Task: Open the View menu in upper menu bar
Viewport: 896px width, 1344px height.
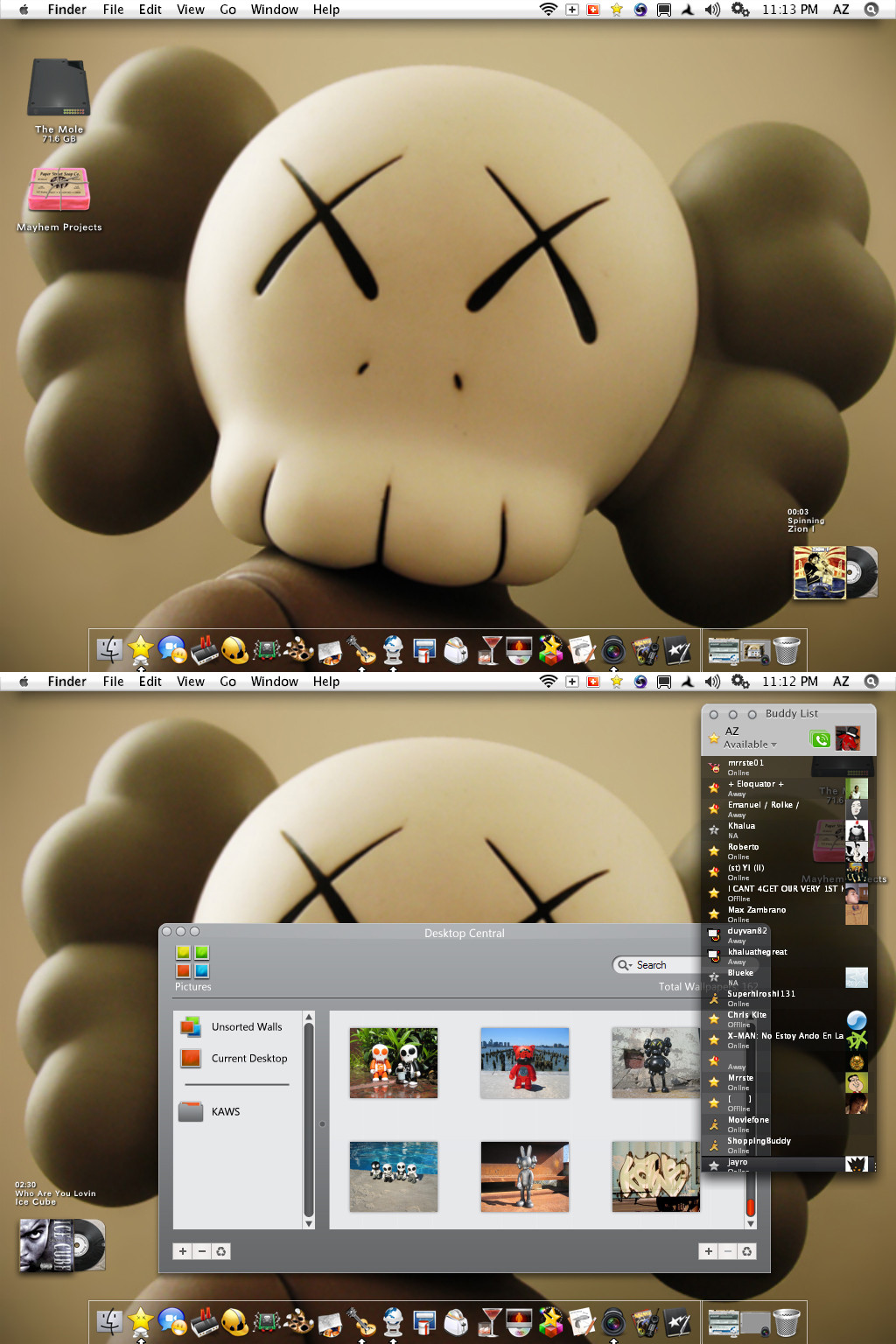Action: point(191,10)
